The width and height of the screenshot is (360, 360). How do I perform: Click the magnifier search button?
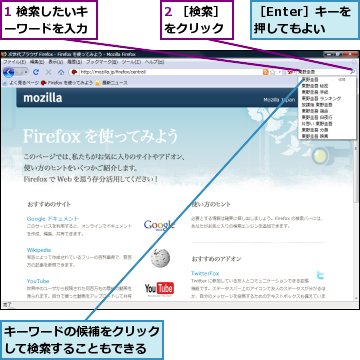click(x=353, y=72)
